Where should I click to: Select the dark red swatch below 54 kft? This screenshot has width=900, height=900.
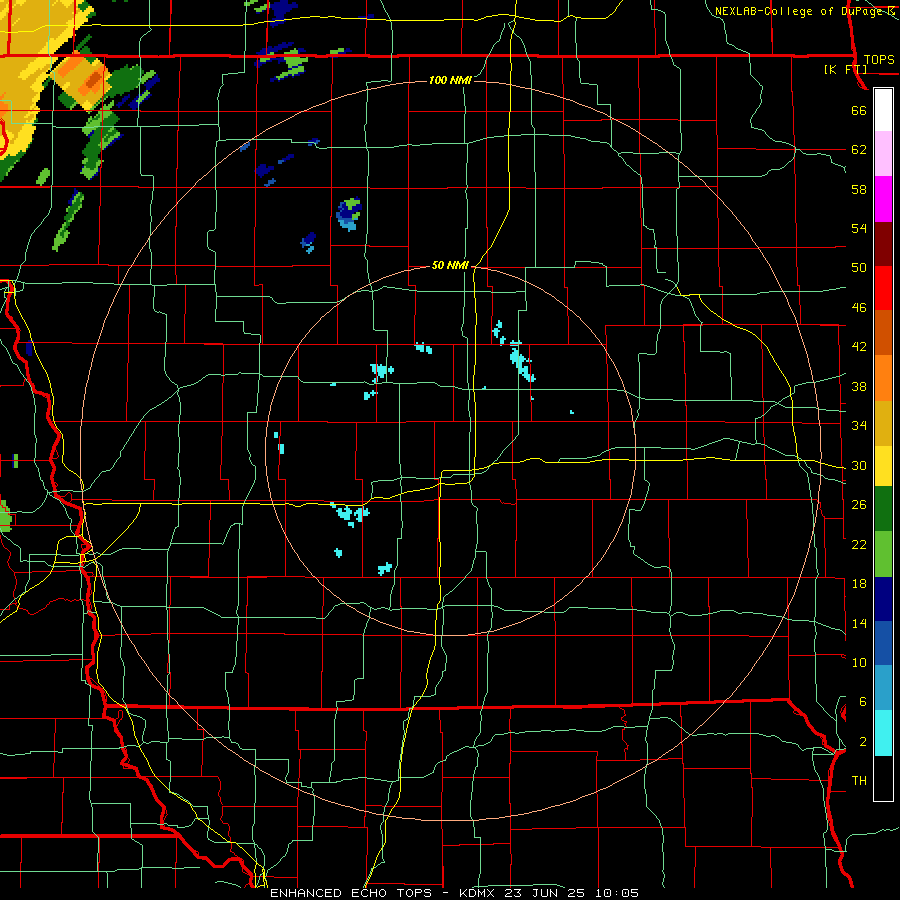(x=883, y=244)
